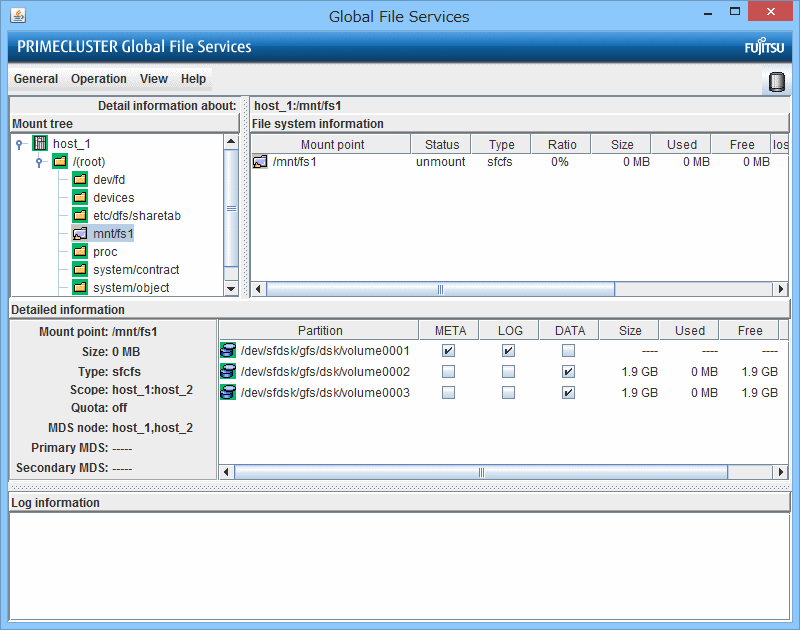Click the proc folder icon
Screen dimensions: 800x630
coord(80,251)
